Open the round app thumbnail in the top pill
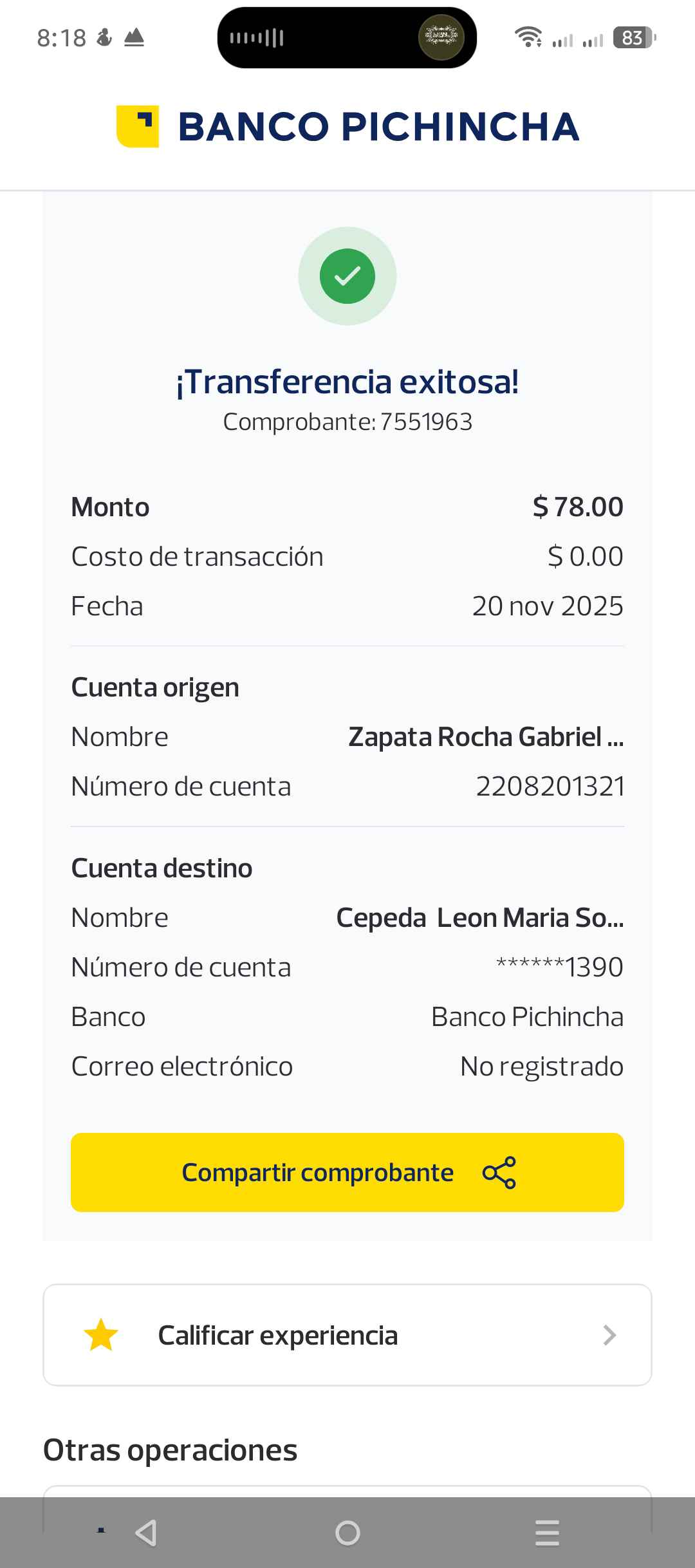695x1568 pixels. (x=441, y=37)
